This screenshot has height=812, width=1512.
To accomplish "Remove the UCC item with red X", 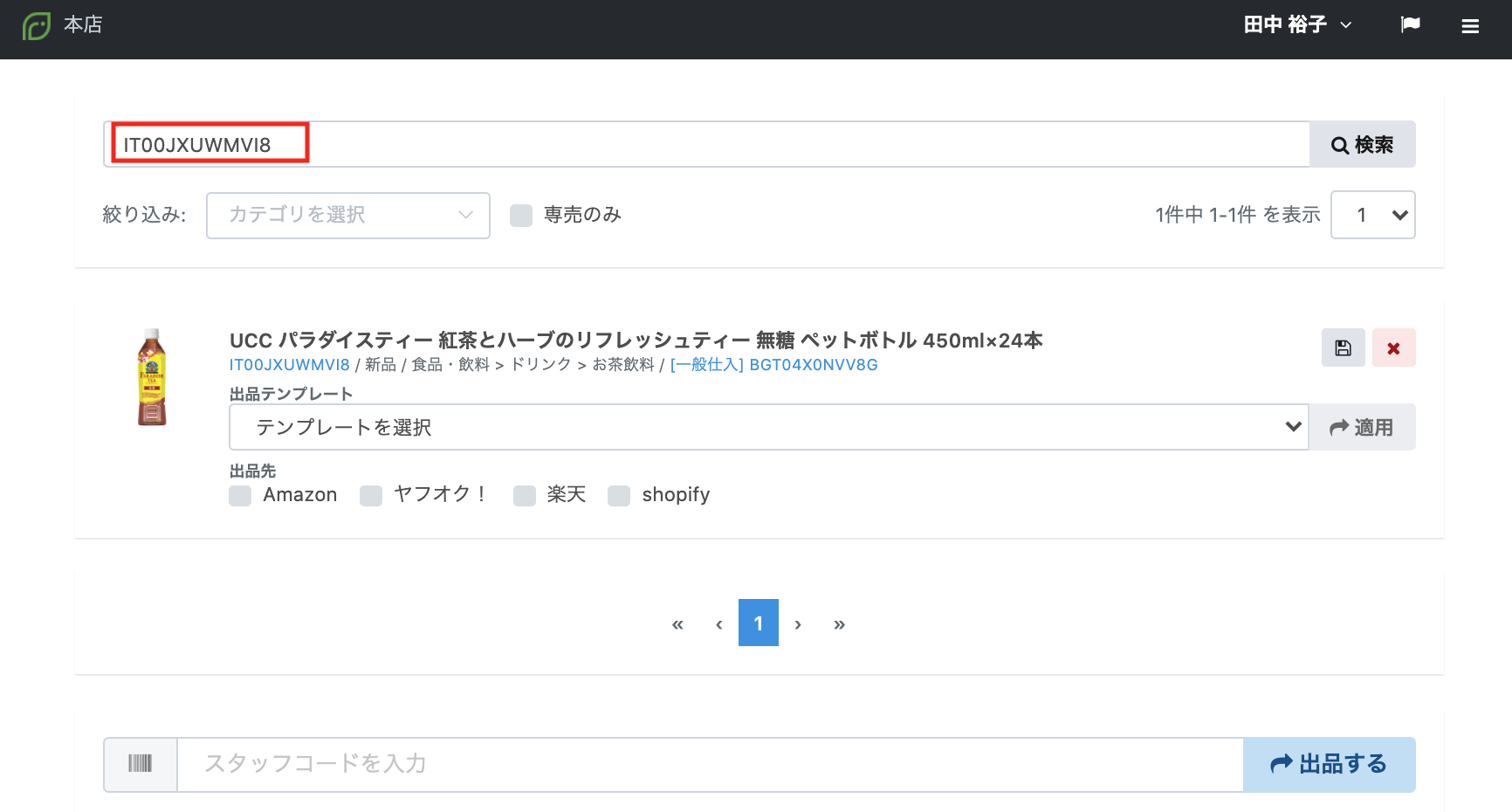I will (1394, 348).
